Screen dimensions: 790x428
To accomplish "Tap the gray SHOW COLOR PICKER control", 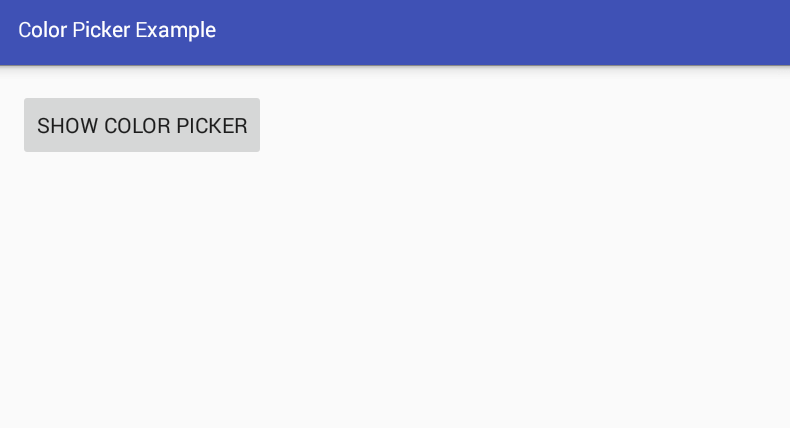I will tap(142, 125).
